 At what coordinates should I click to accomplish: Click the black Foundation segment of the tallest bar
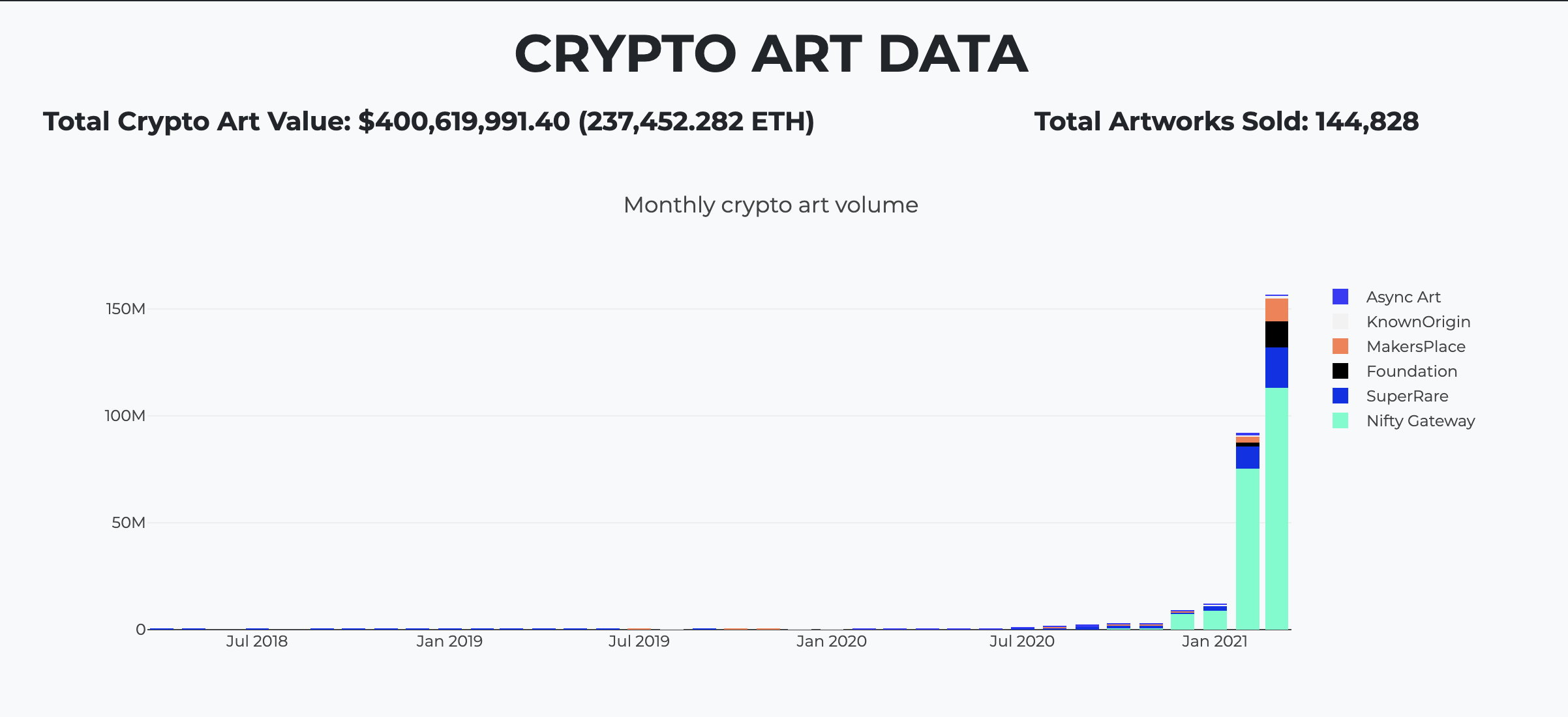(1276, 334)
